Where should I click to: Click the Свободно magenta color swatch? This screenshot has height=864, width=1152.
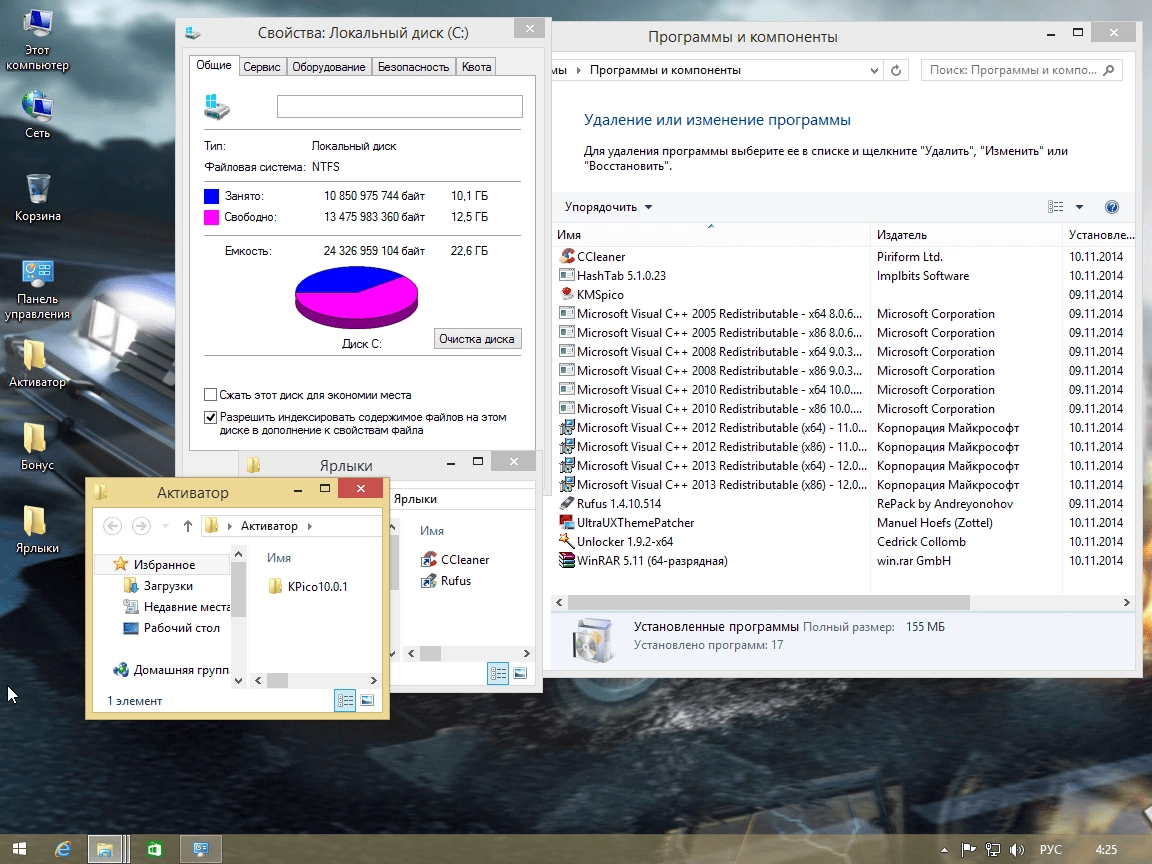point(211,217)
